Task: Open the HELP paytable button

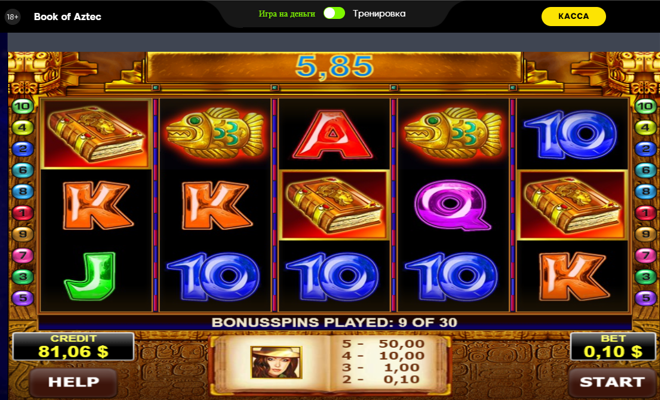Action: [x=74, y=382]
